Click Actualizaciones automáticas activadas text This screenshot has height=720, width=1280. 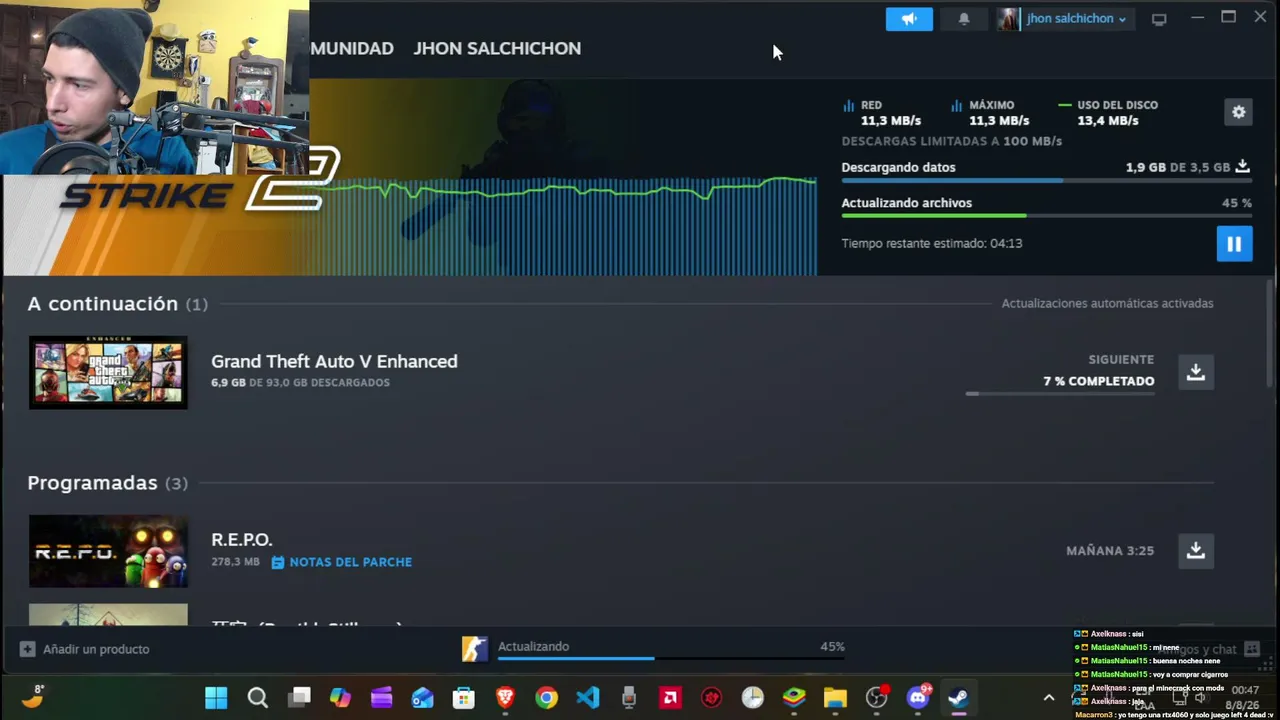point(1108,303)
